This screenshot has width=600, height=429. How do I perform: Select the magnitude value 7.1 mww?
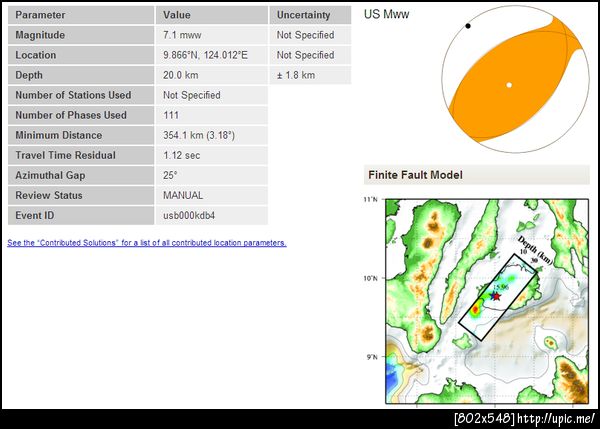tap(182, 35)
